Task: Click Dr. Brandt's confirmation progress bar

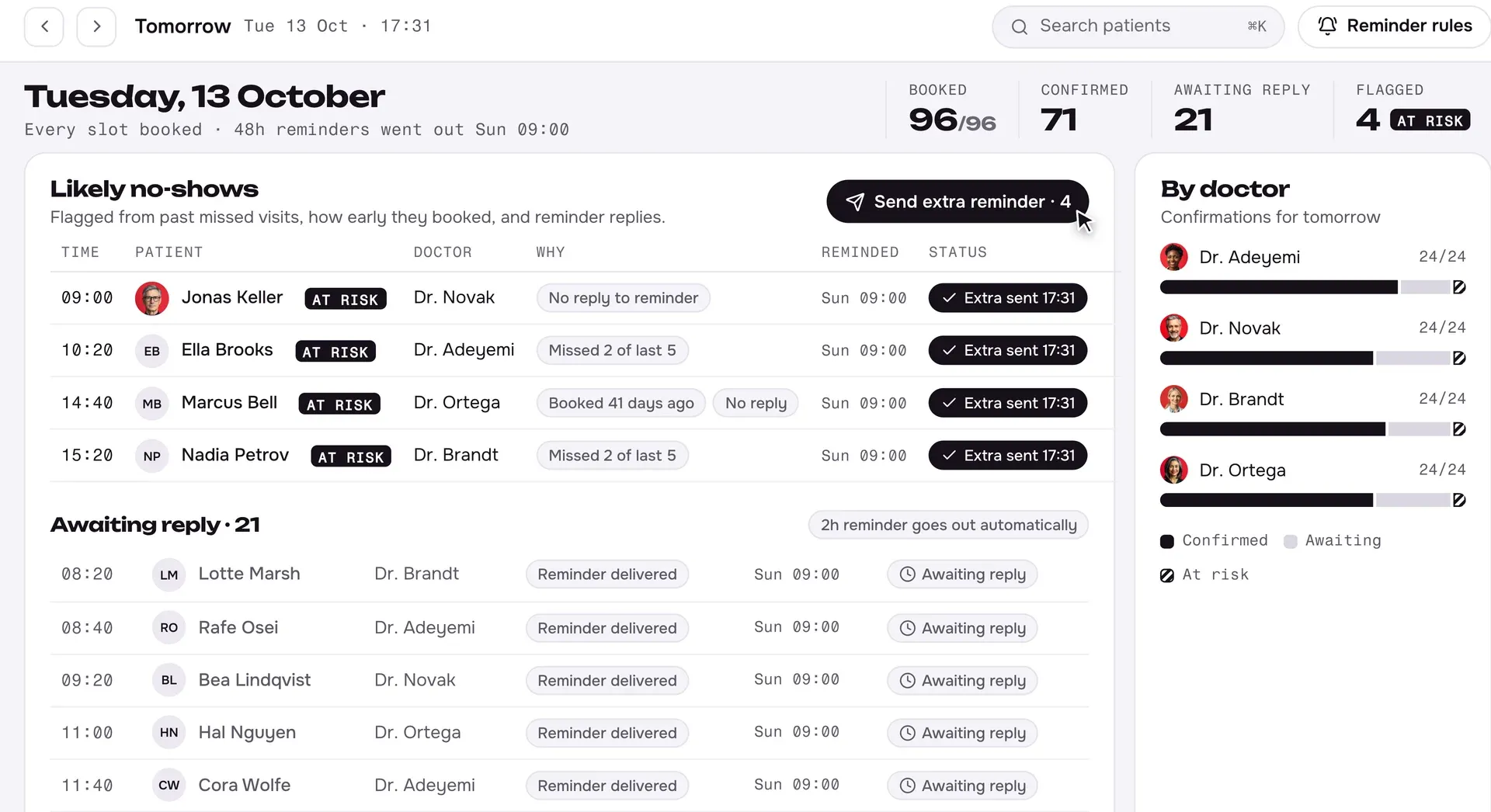Action: click(x=1313, y=429)
